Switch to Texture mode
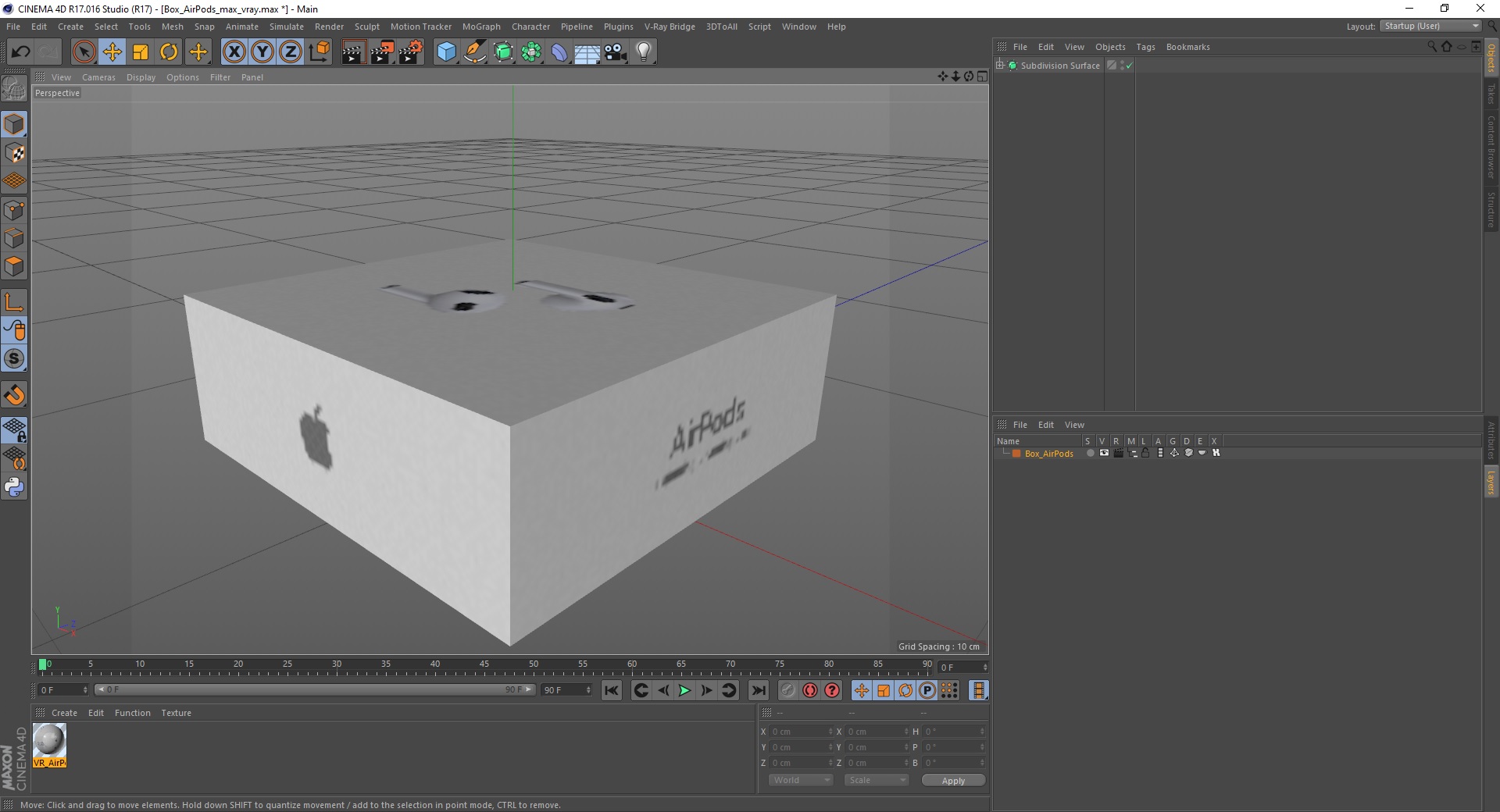 point(14,153)
